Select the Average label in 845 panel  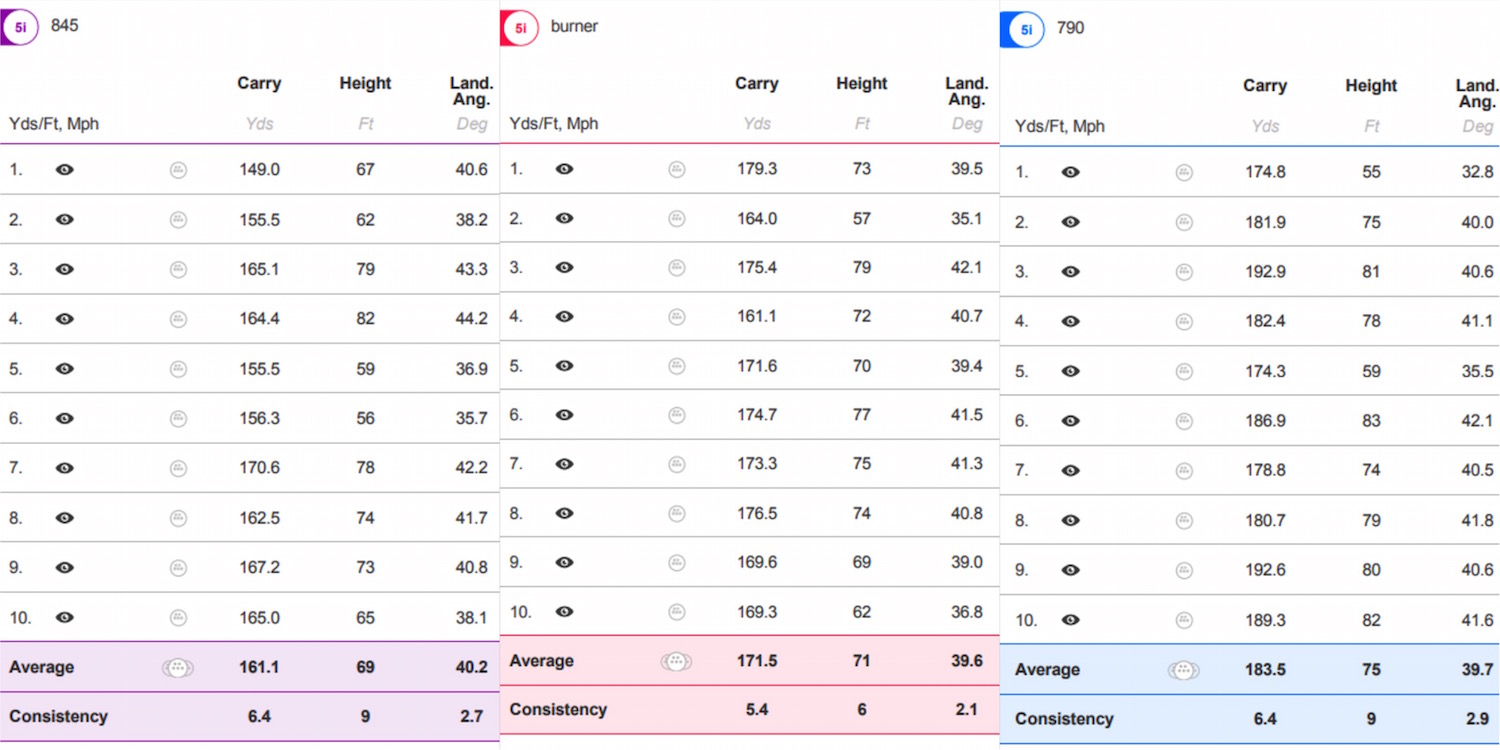(42, 667)
